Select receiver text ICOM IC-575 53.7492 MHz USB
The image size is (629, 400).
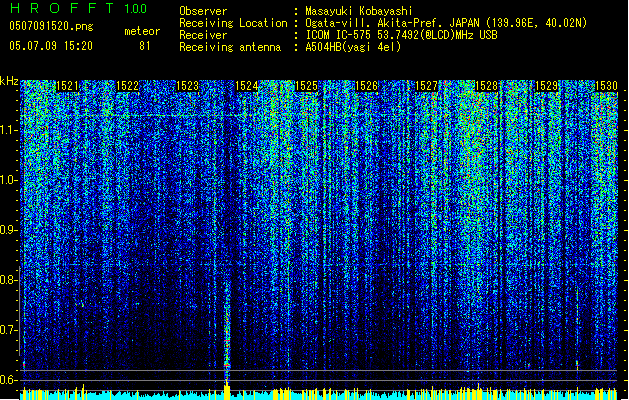401,35
